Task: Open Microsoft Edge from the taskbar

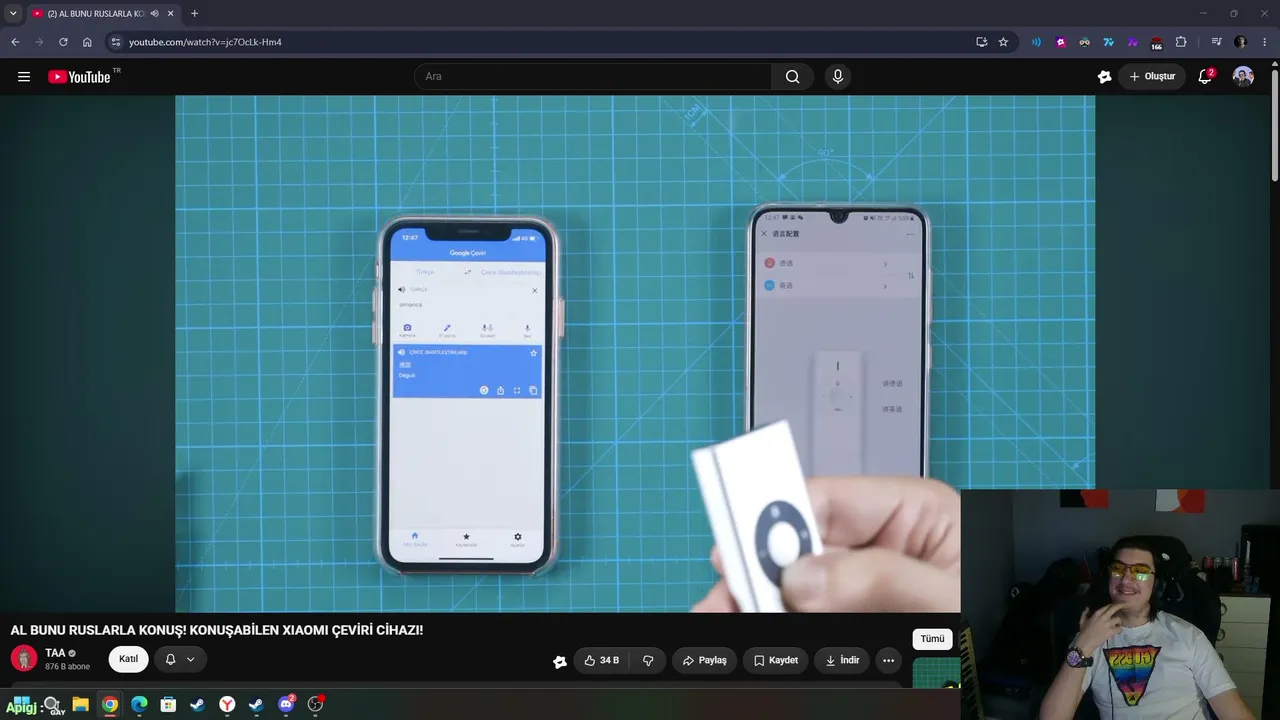Action: click(x=139, y=704)
